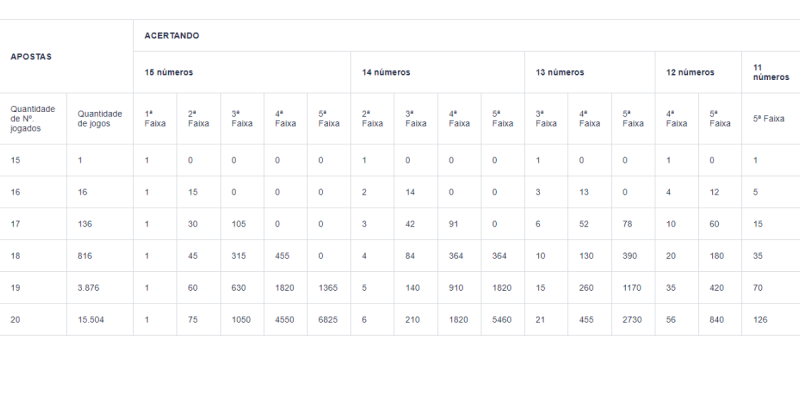Click the 12 números group header

click(691, 72)
